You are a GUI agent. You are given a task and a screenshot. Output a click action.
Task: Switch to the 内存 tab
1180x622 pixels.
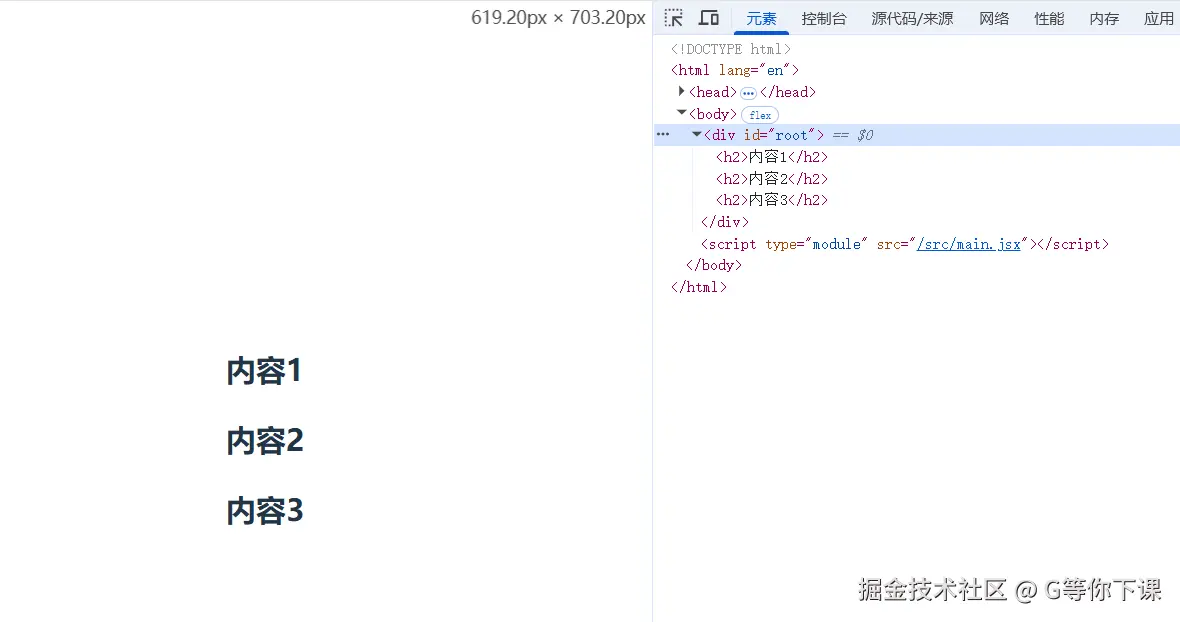coord(1104,19)
